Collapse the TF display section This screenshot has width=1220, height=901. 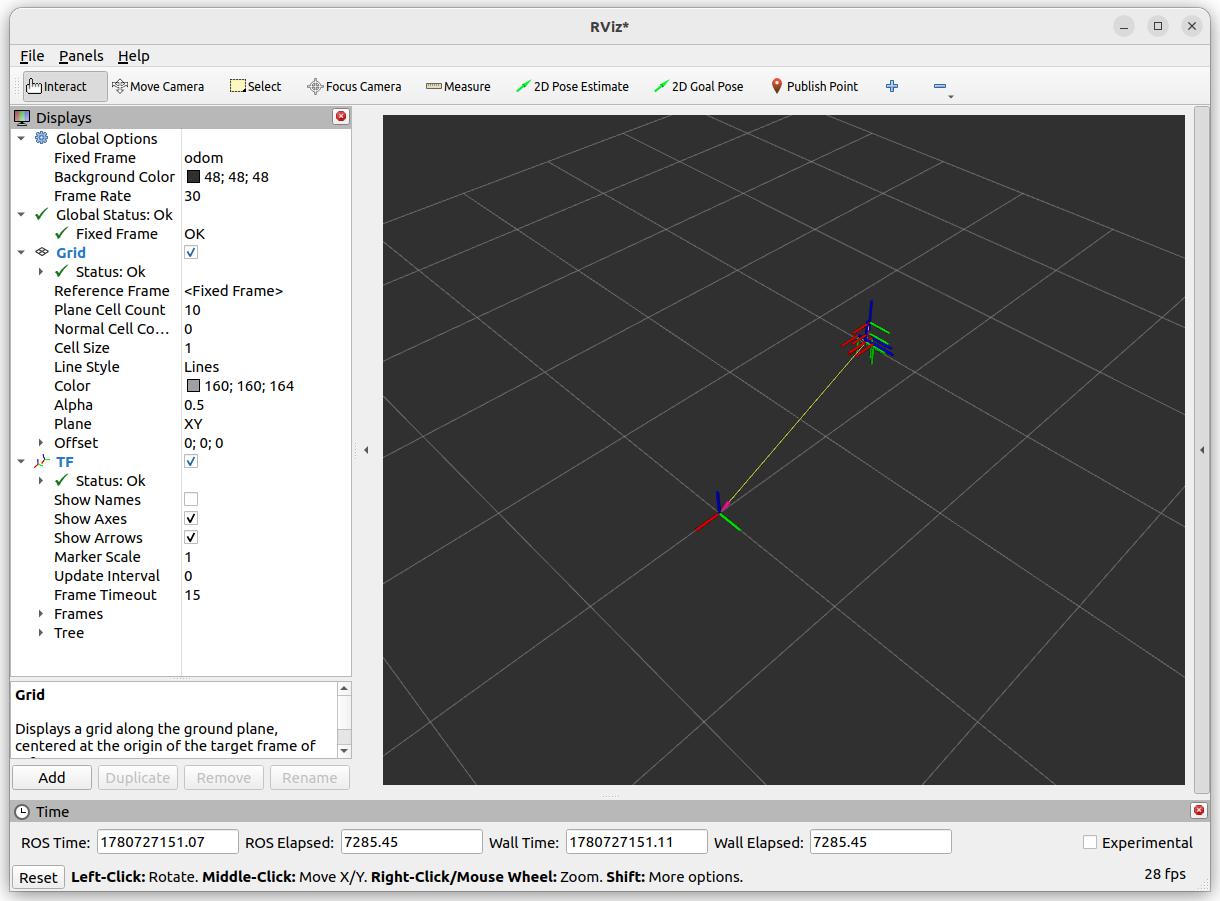pos(21,462)
